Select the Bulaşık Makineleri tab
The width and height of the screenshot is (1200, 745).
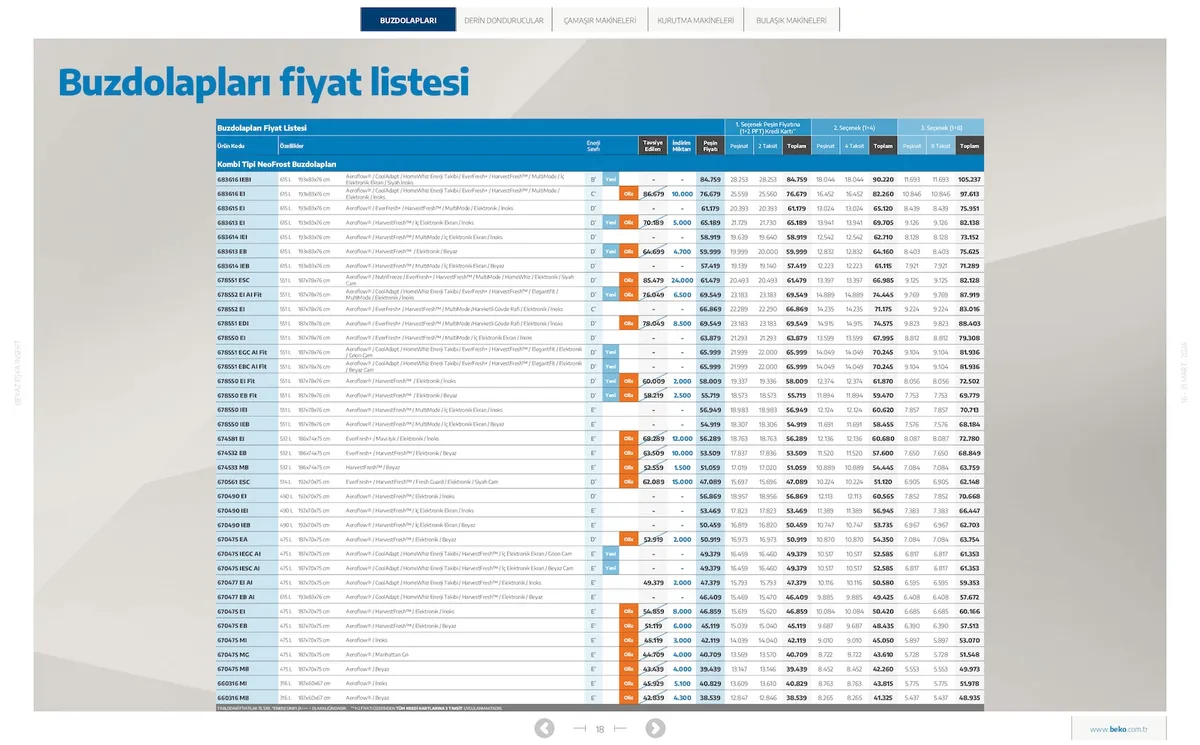[x=791, y=20]
